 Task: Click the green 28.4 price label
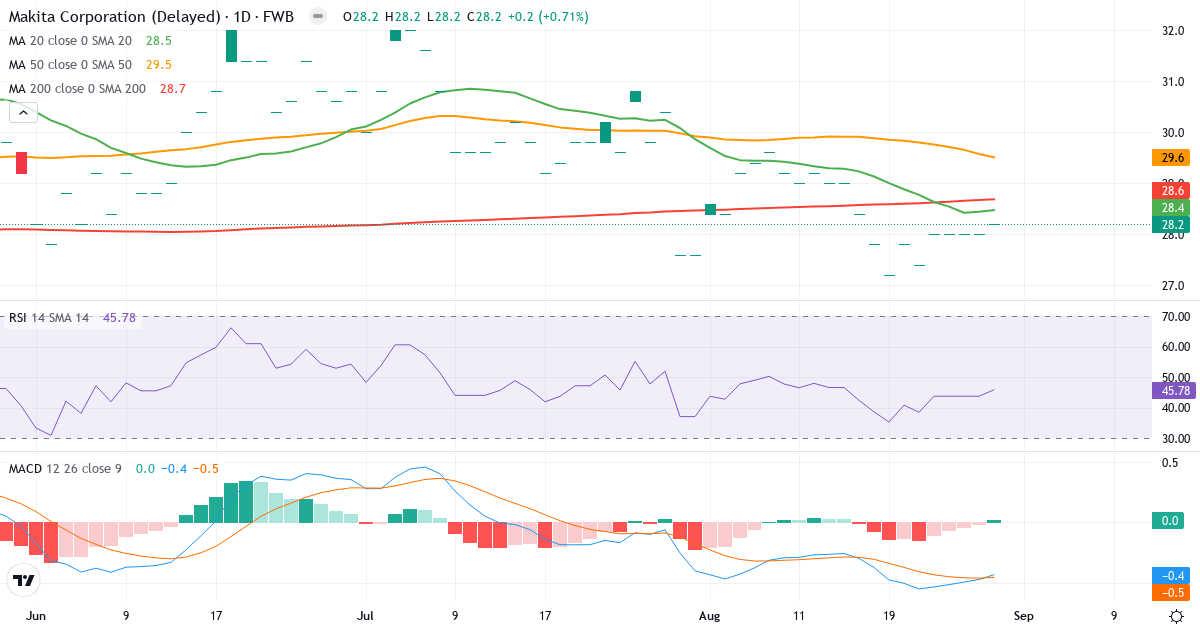coord(1169,208)
